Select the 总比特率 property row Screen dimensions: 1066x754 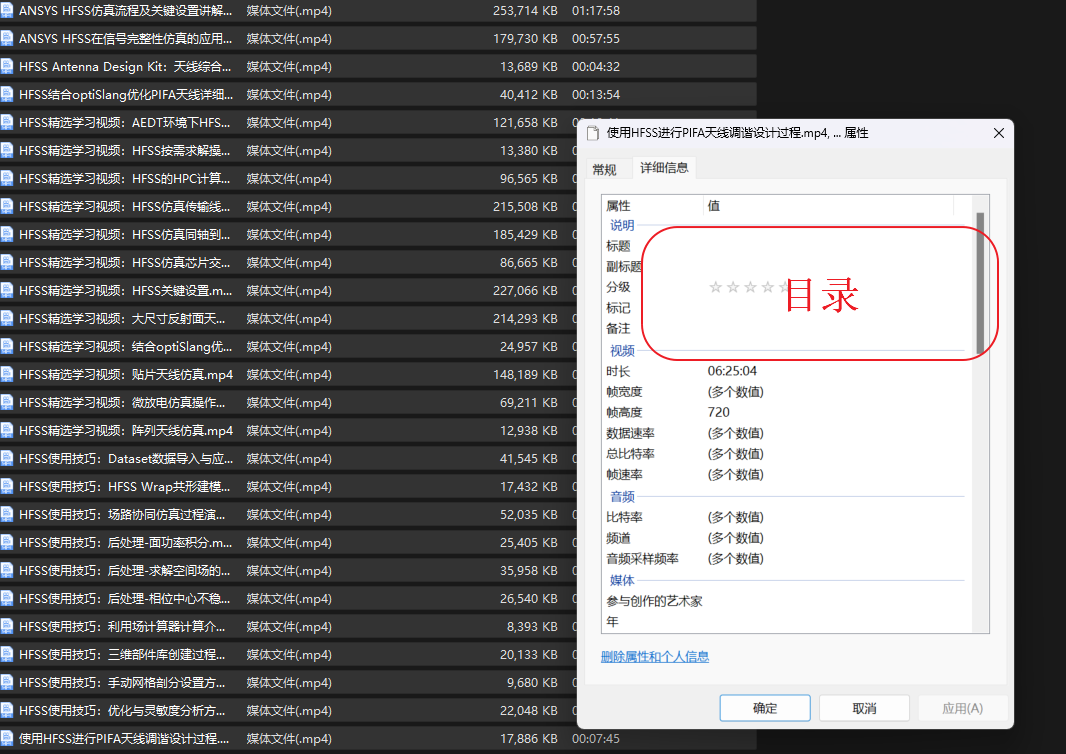tap(785, 454)
